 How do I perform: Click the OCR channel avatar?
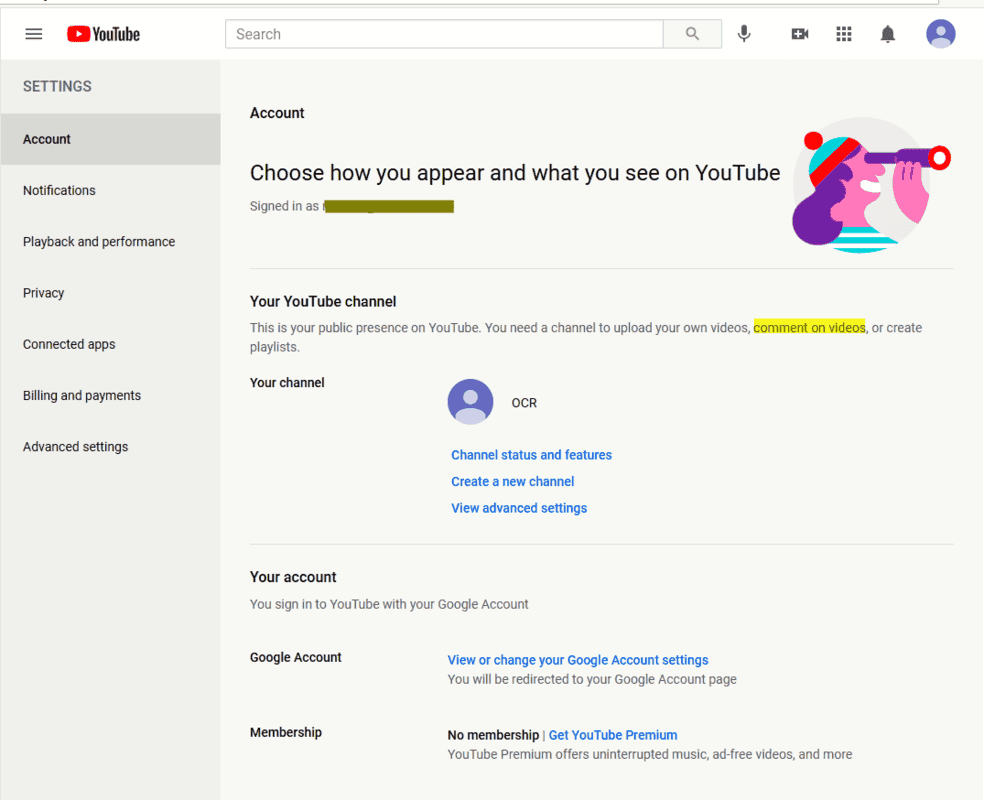(470, 402)
